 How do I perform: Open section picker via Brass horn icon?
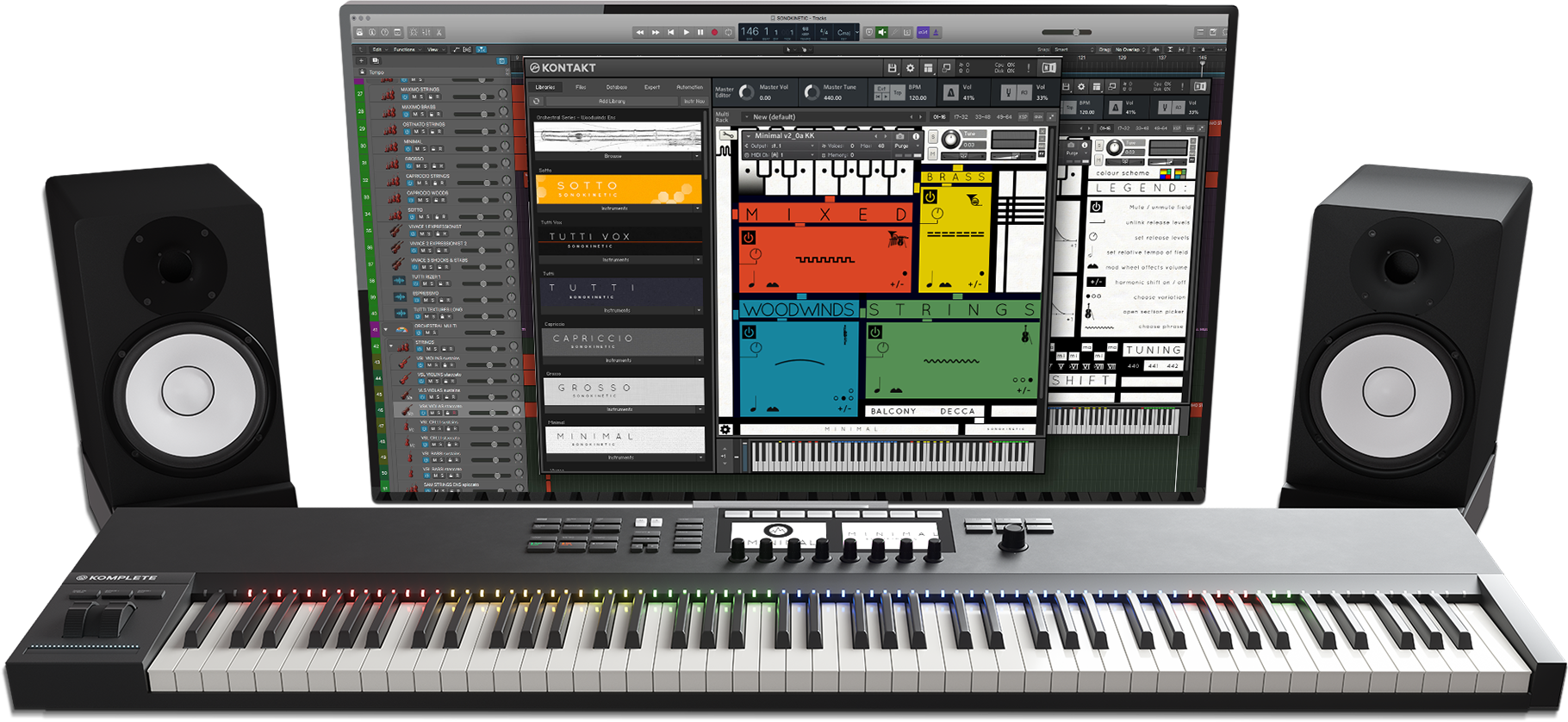tap(974, 200)
